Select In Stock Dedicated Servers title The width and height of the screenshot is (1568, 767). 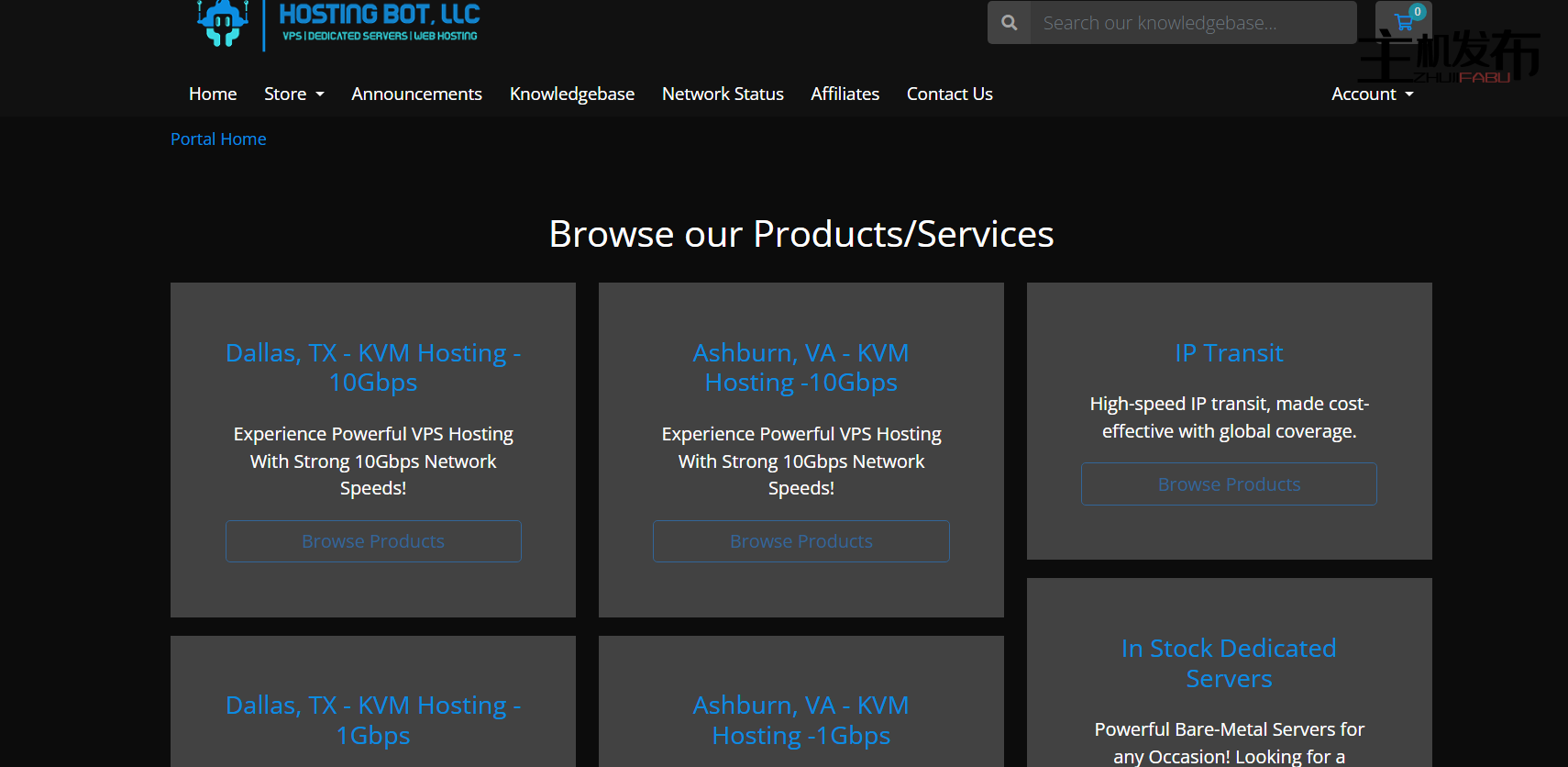1229,663
